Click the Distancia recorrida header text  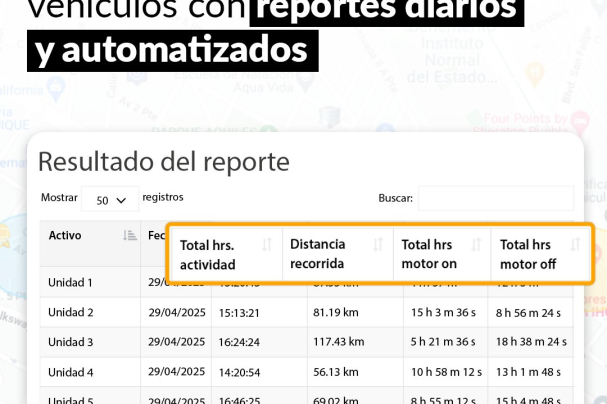click(x=317, y=254)
